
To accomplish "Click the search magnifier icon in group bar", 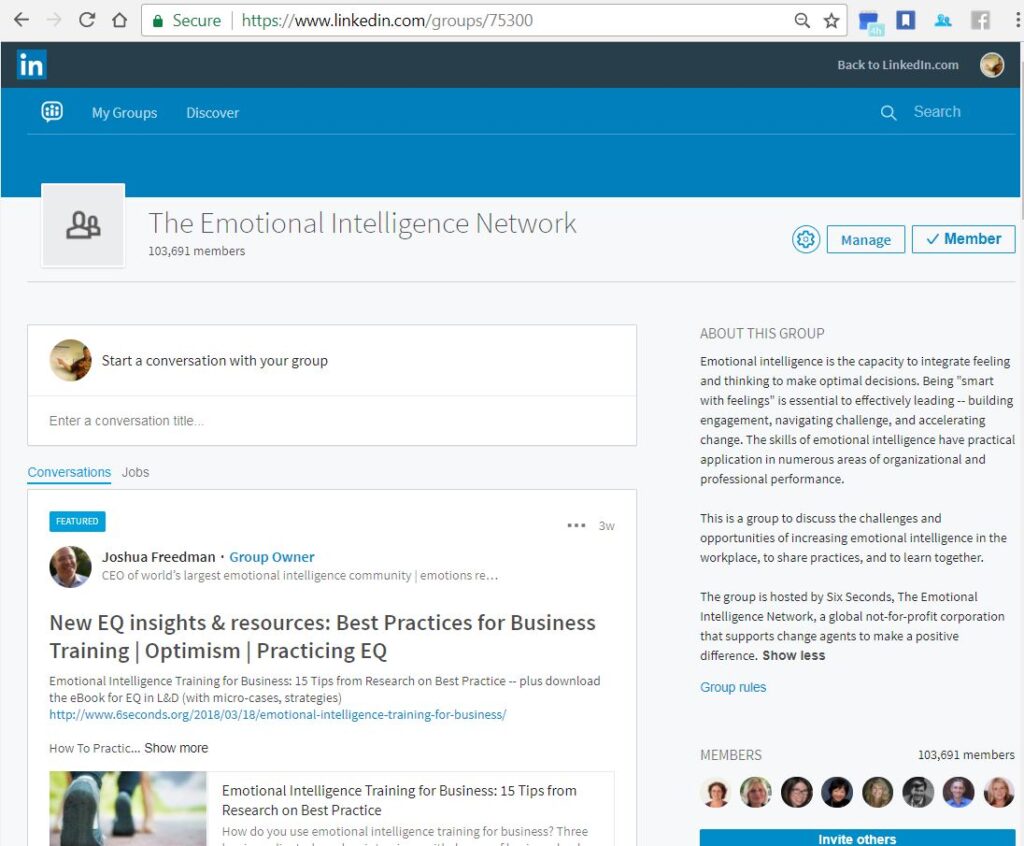I will [888, 113].
